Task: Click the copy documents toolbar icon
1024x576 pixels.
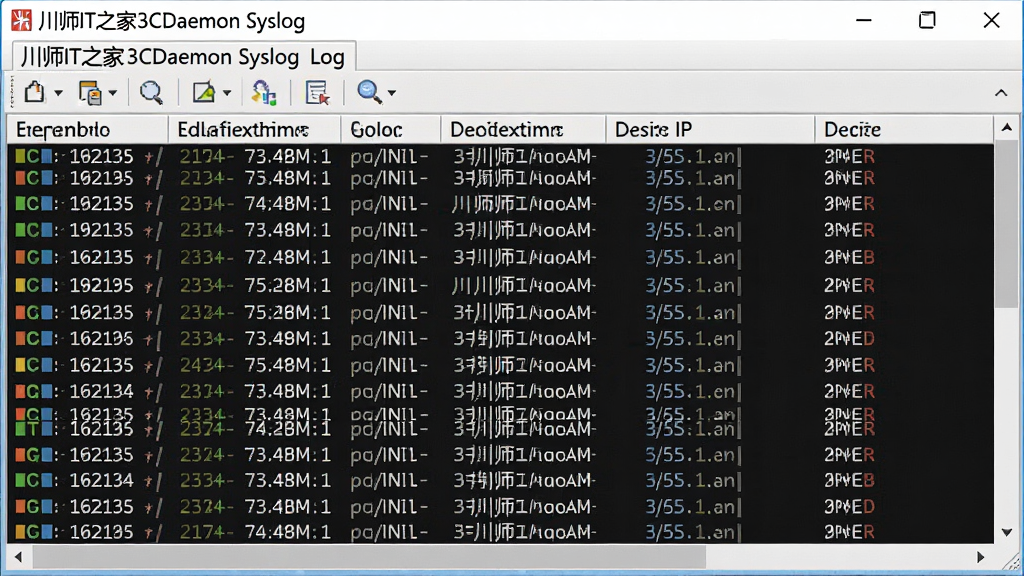Action: [x=89, y=93]
